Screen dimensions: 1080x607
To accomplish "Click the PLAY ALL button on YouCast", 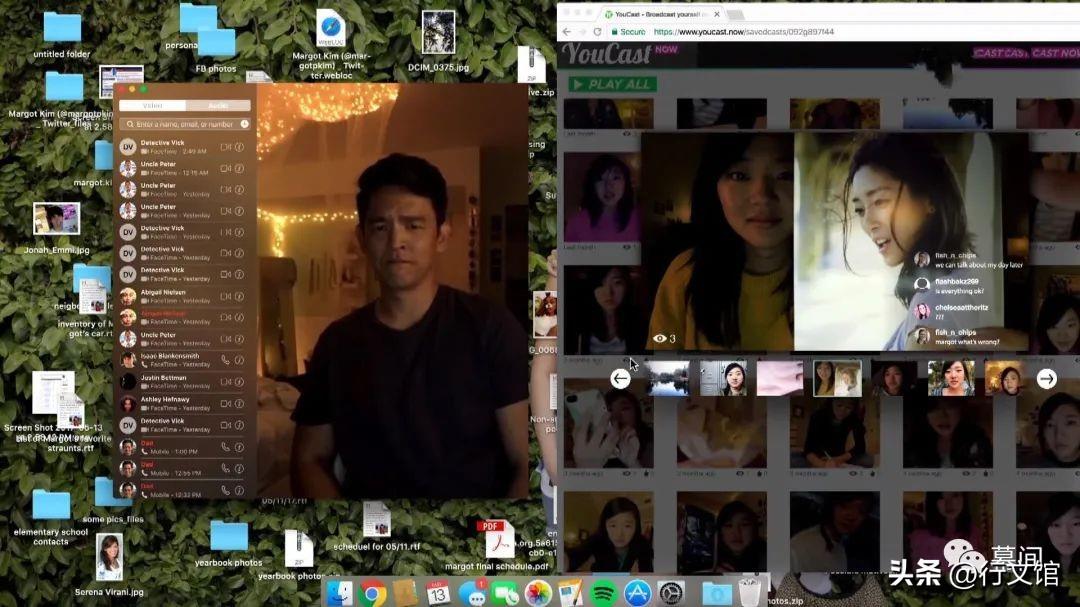I will click(612, 84).
